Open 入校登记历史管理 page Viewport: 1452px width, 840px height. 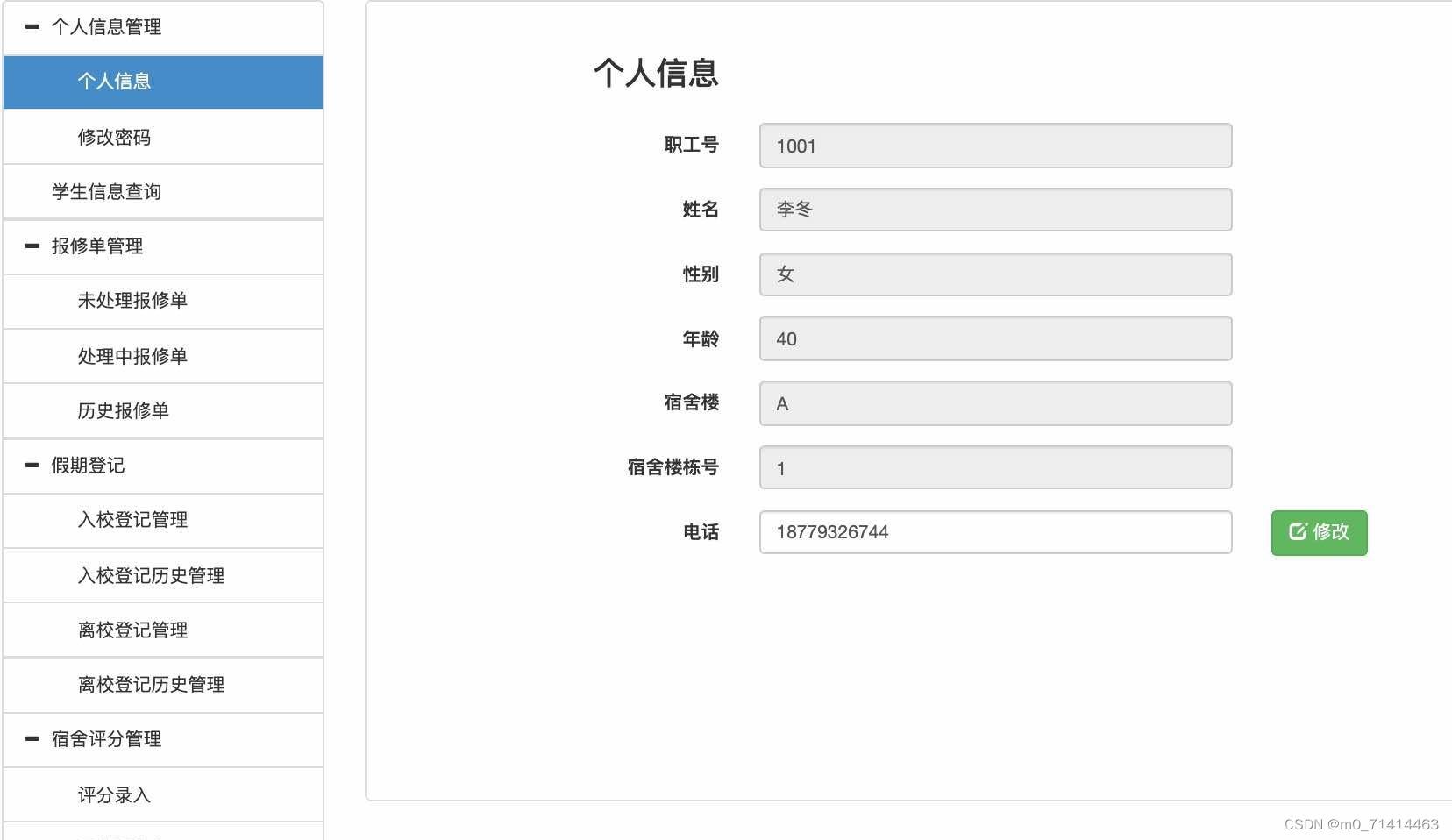pyautogui.click(x=163, y=576)
